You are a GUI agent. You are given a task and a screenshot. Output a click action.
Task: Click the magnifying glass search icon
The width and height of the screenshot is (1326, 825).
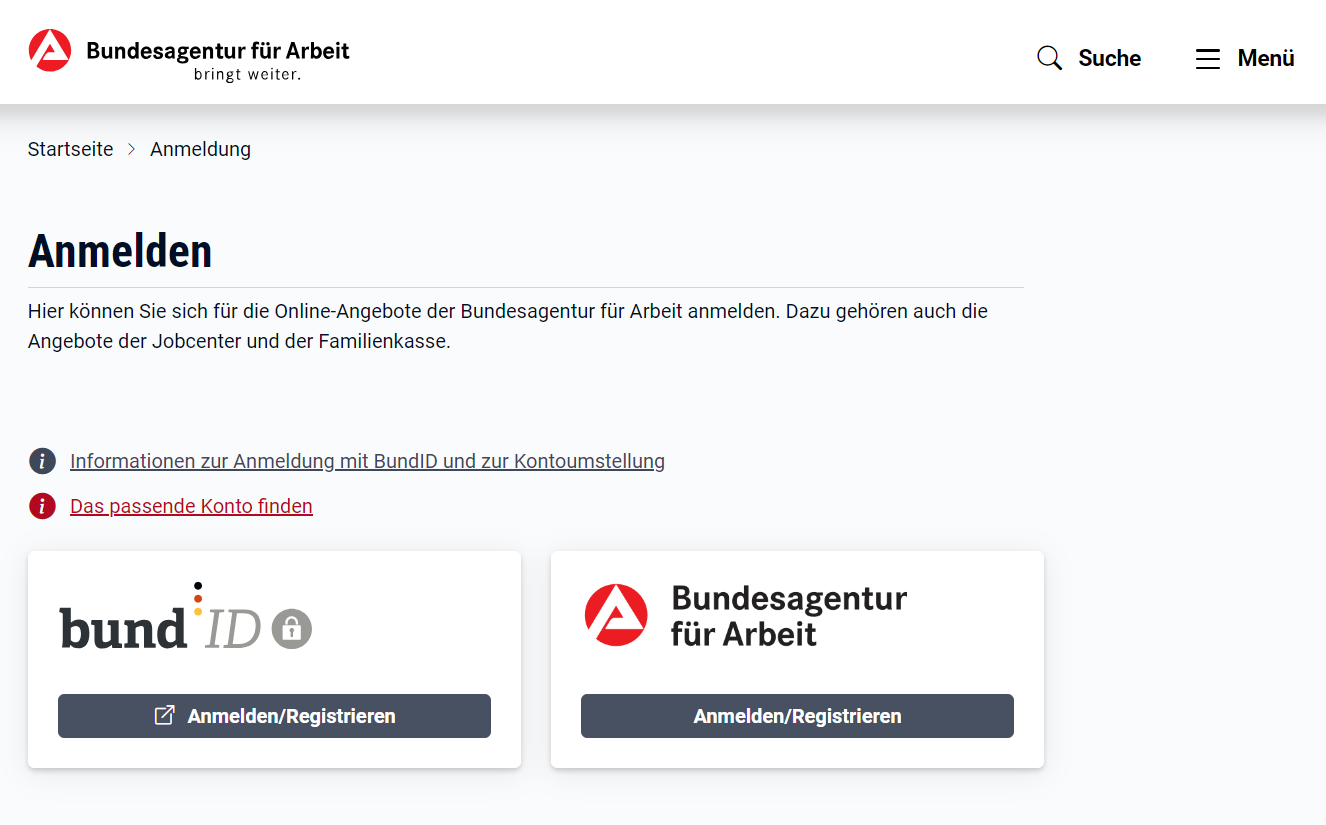pos(1049,58)
